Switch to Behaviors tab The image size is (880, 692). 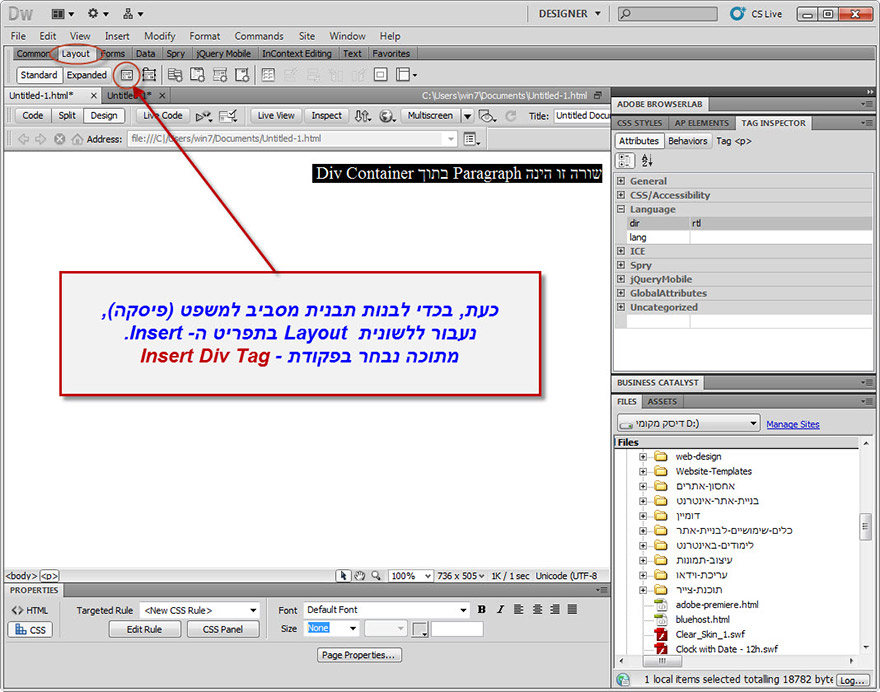(x=688, y=141)
